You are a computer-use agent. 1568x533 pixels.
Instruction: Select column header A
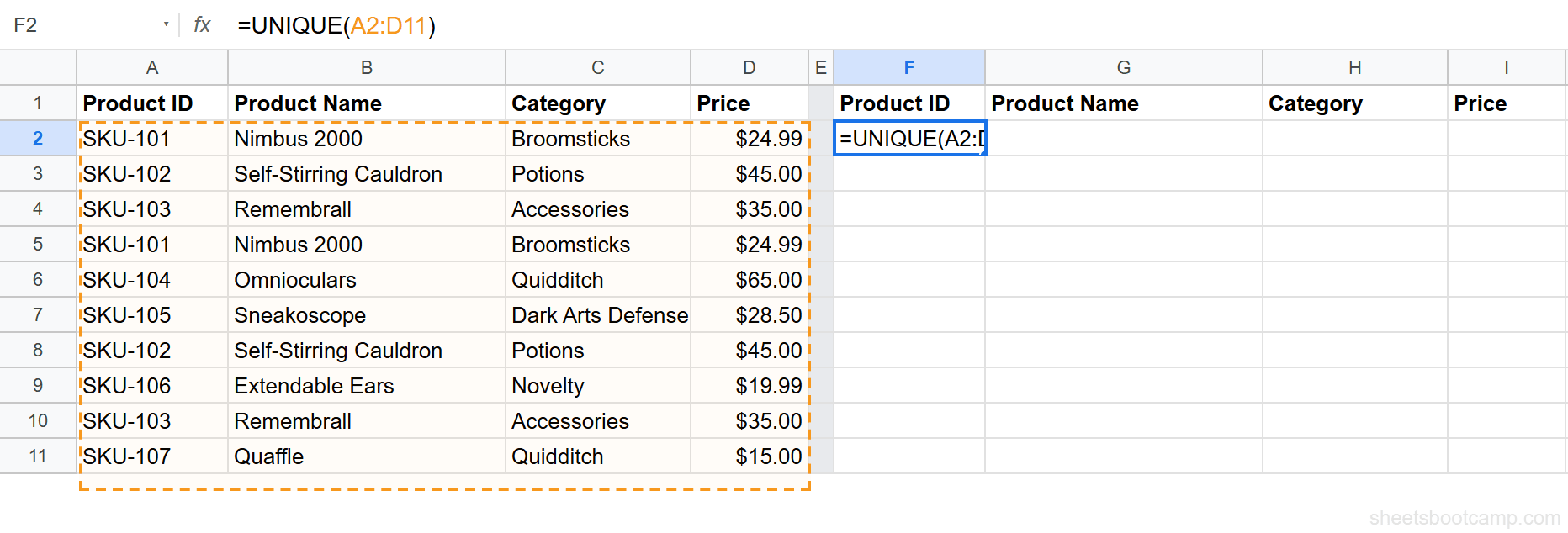[152, 67]
